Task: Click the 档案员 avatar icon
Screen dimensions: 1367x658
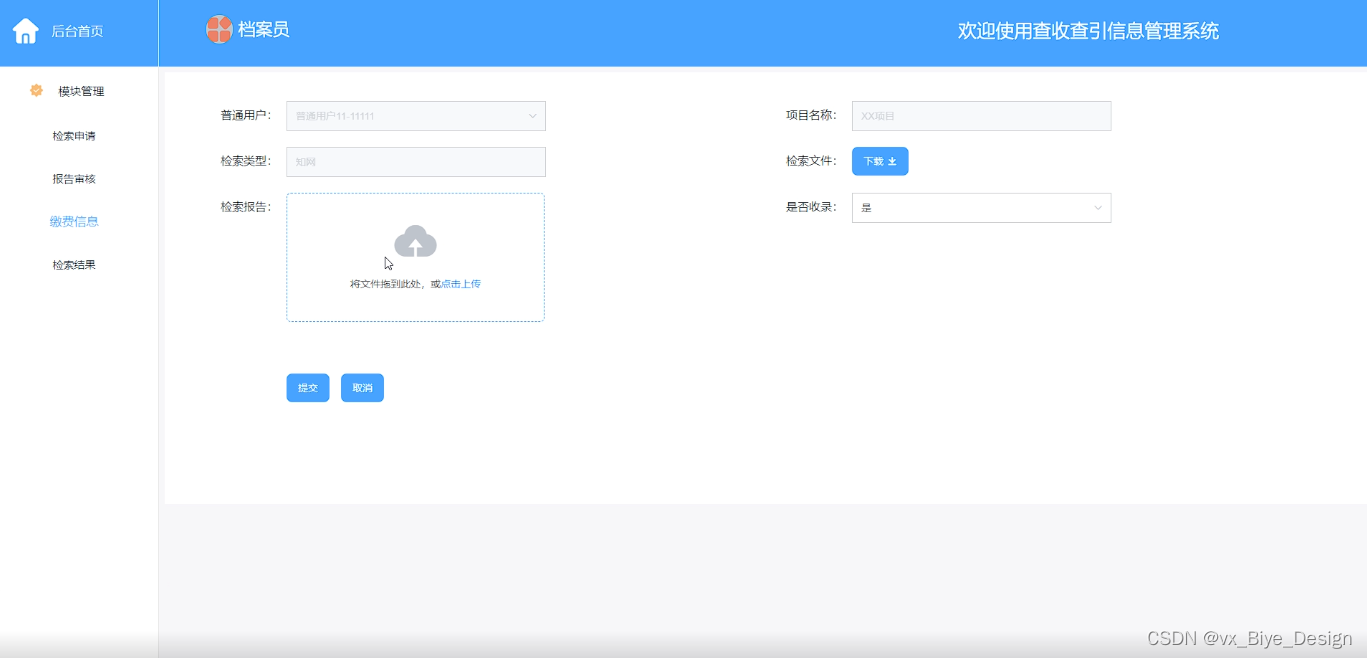Action: (219, 30)
